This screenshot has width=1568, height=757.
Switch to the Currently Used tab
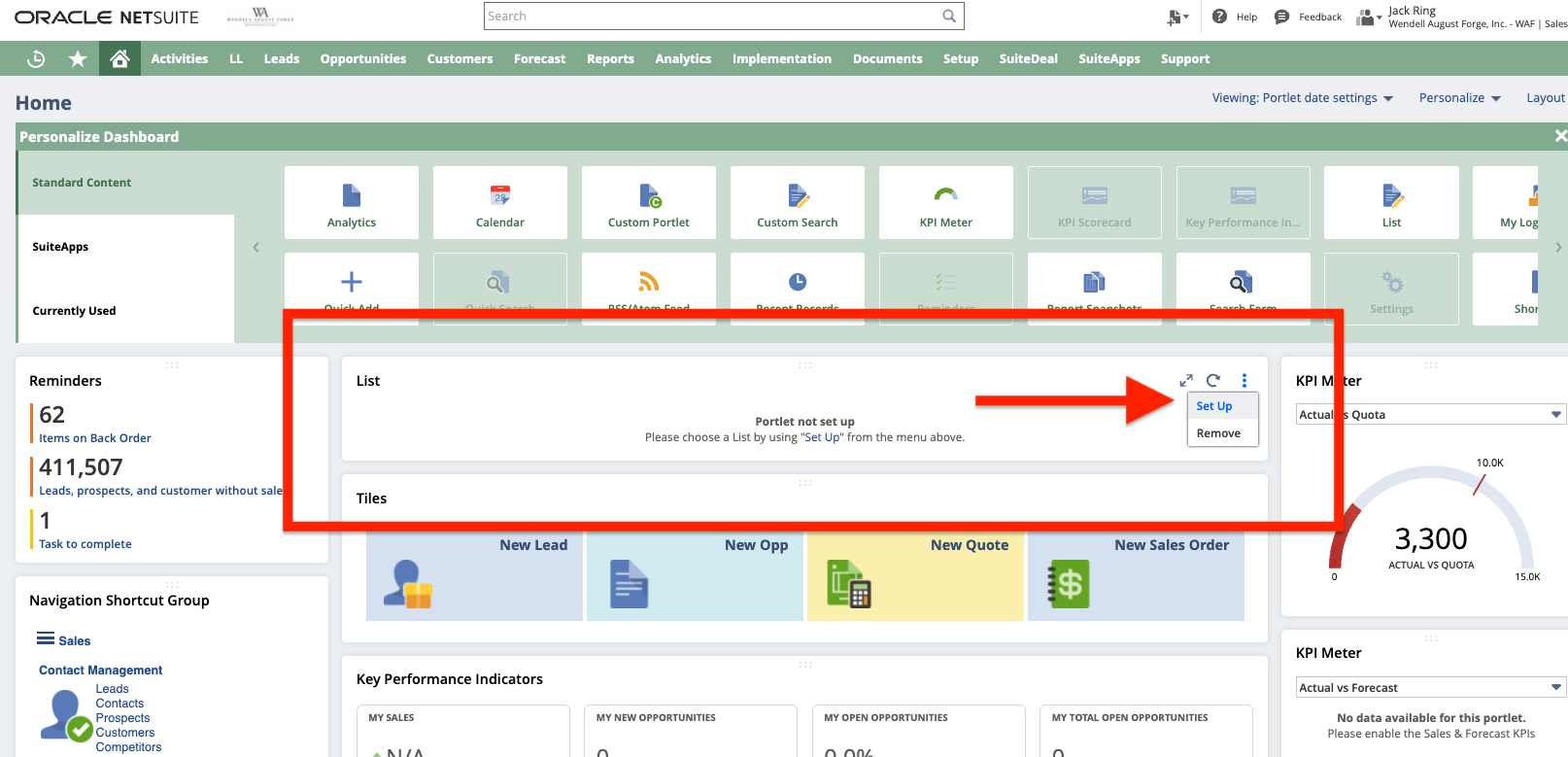126,311
